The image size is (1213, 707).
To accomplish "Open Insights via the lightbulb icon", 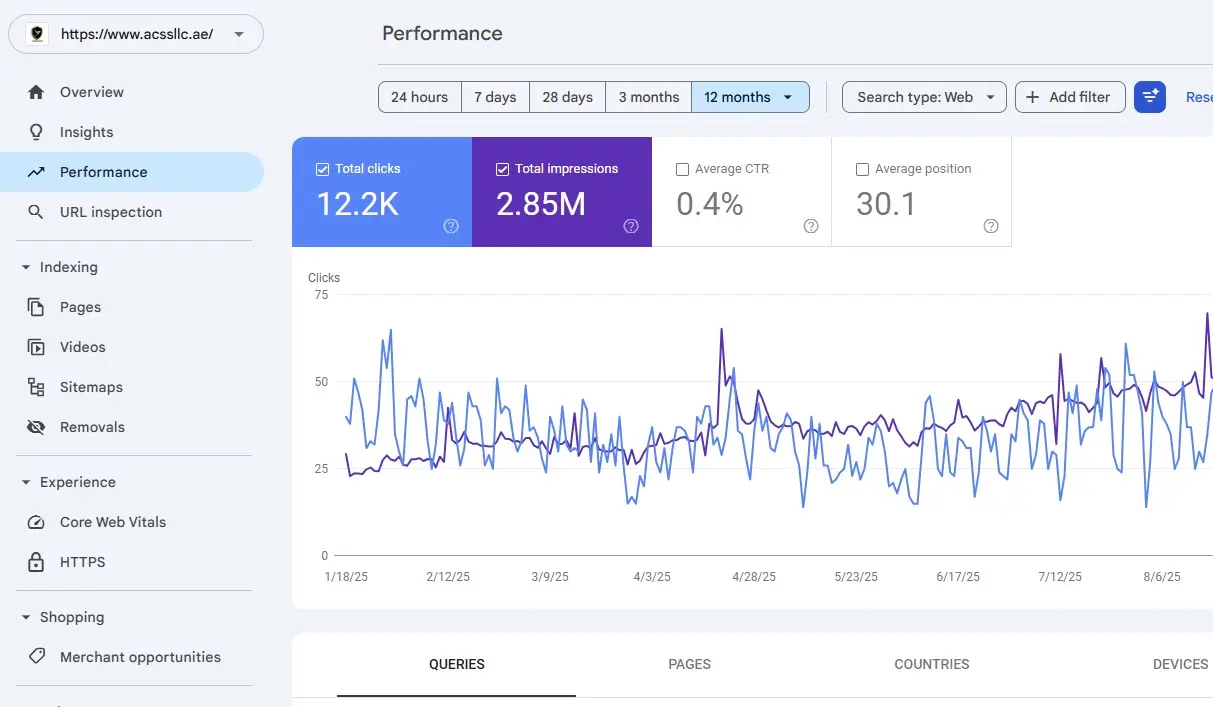I will 36,132.
